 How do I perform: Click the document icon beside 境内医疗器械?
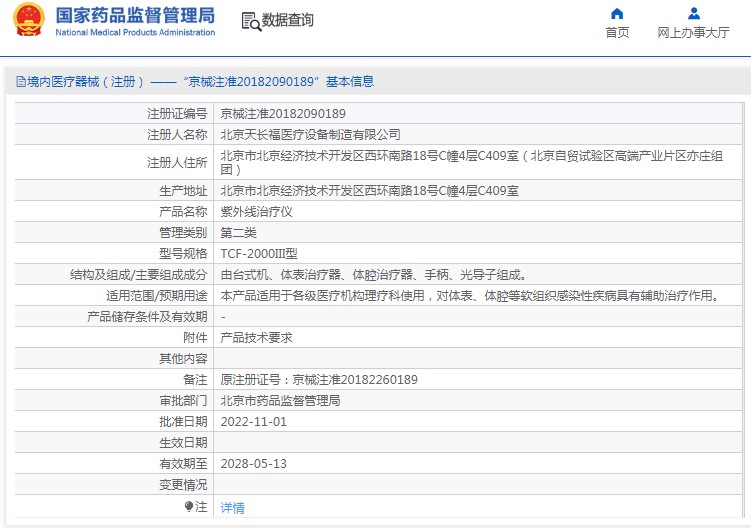pos(21,82)
